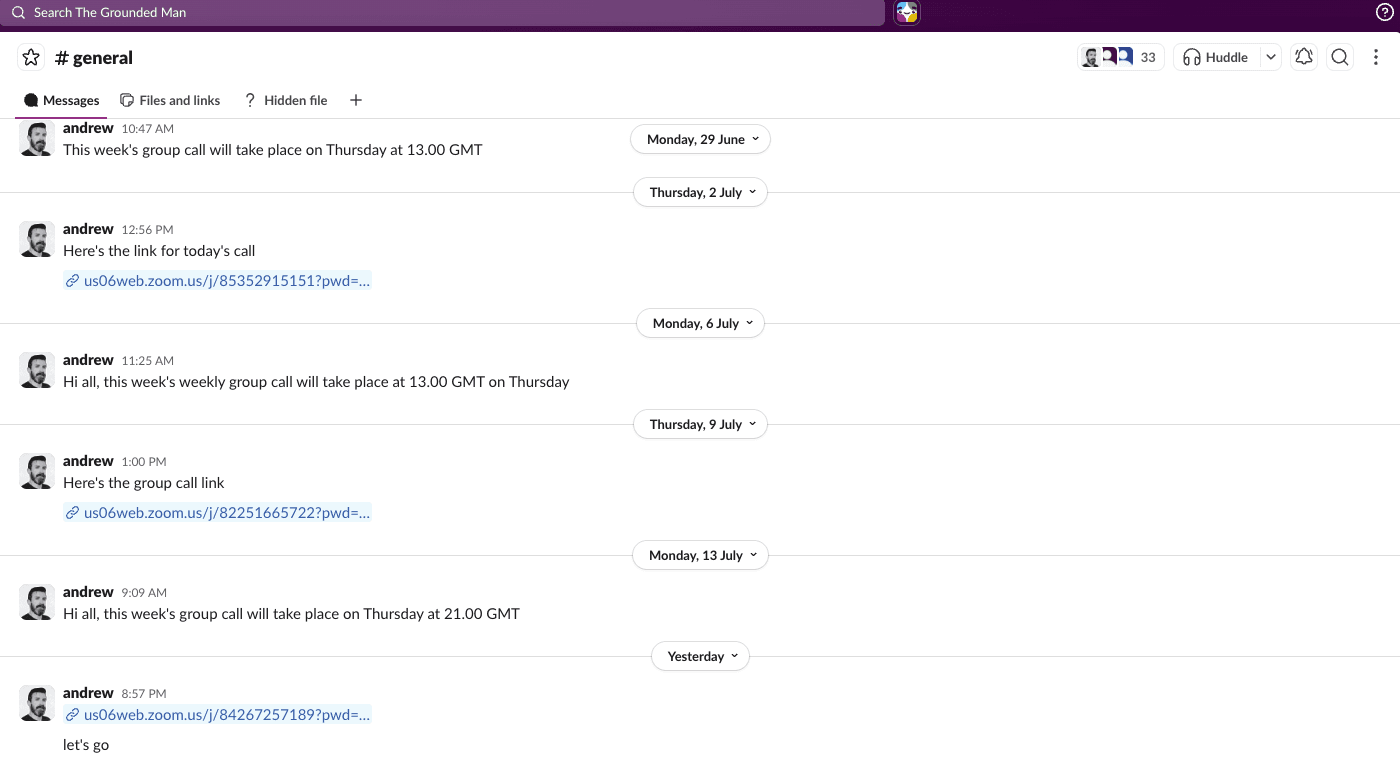The image size is (1400, 763).
Task: Open the Hidden file tab
Action: tap(286, 100)
